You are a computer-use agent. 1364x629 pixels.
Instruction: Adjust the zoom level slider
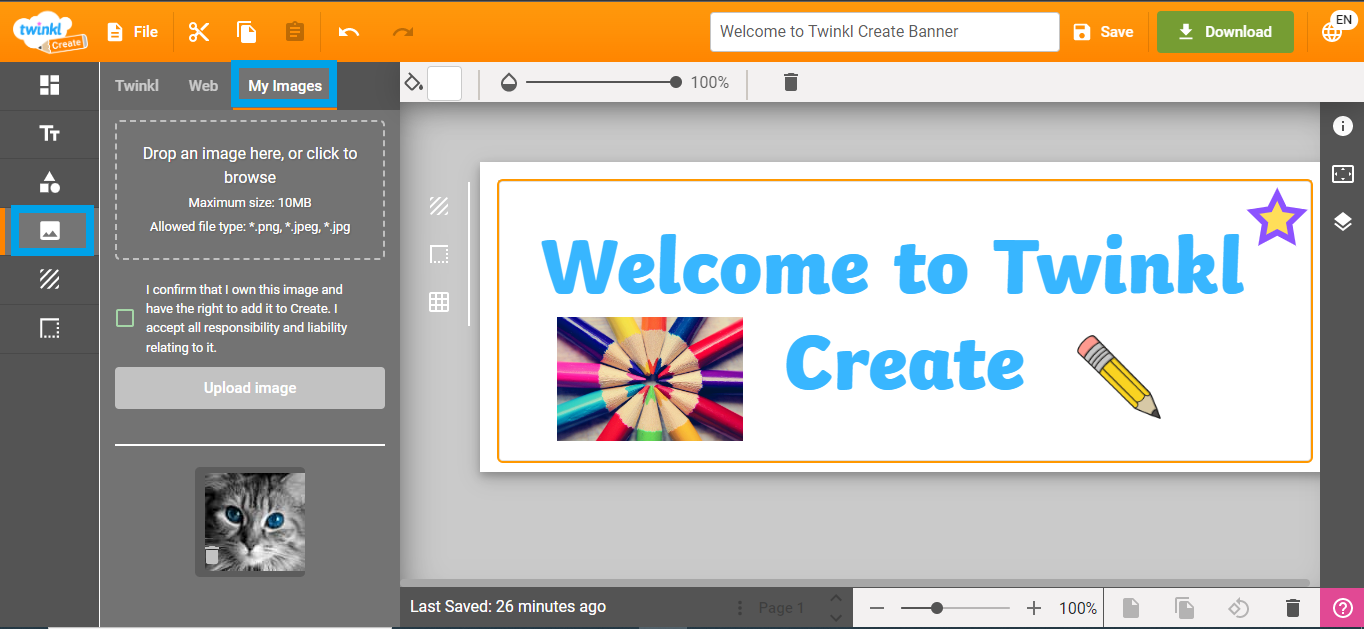pyautogui.click(x=936, y=607)
